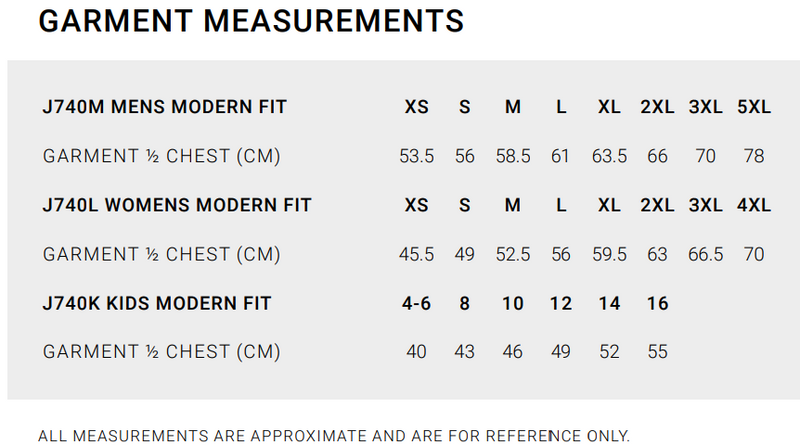Click the 5XL size column header
Screen dimensions: 800x445
[x=753, y=107]
